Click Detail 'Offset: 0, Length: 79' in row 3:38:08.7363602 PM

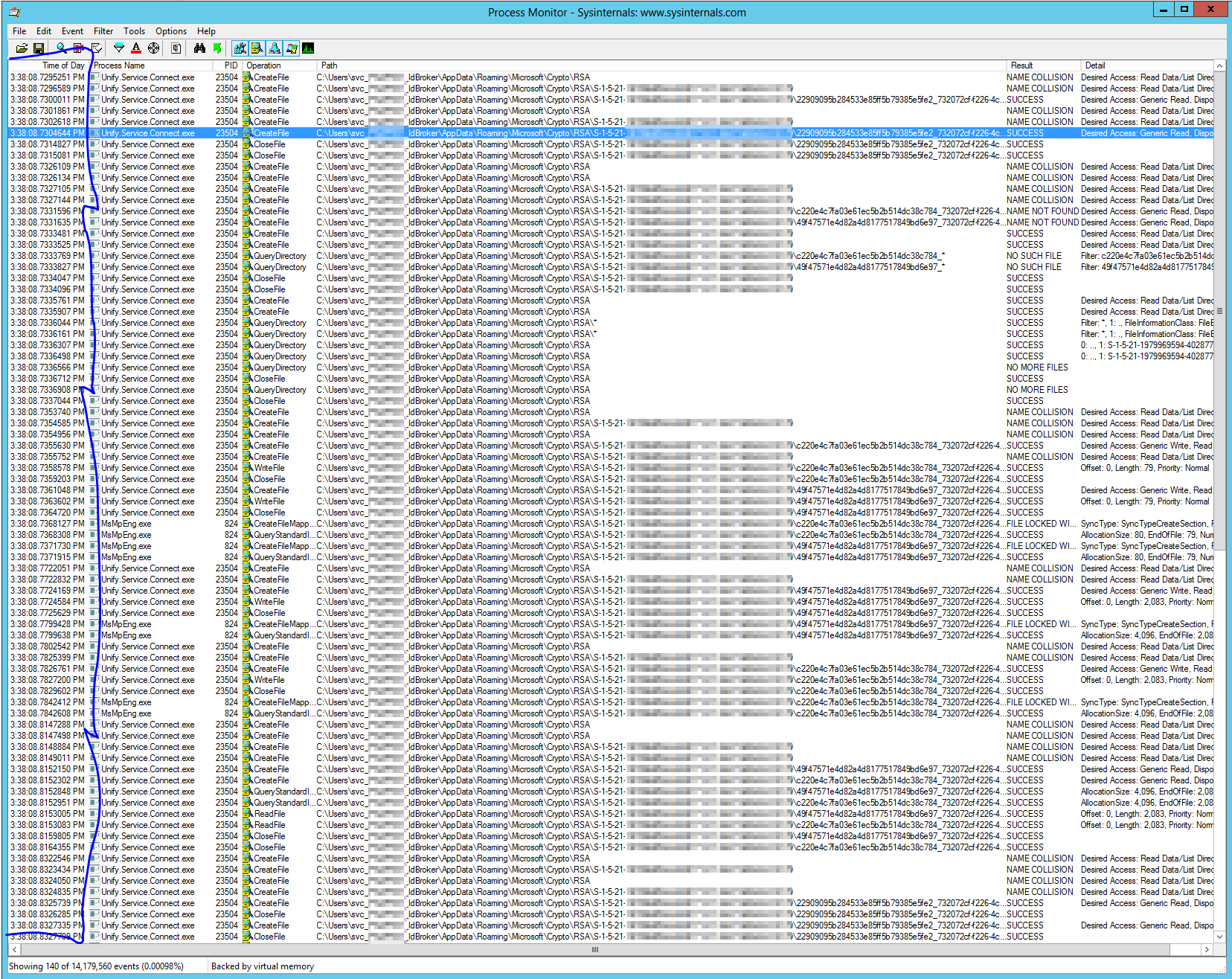(1145, 501)
